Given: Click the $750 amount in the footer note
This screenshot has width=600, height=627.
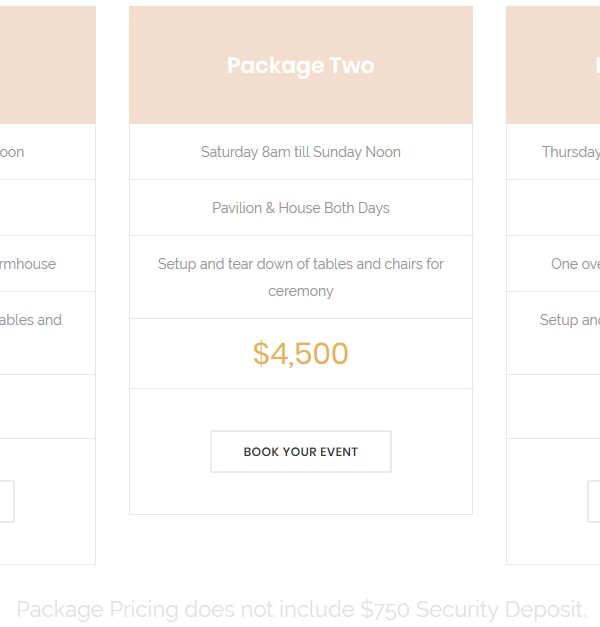Looking at the screenshot, I should 385,610.
